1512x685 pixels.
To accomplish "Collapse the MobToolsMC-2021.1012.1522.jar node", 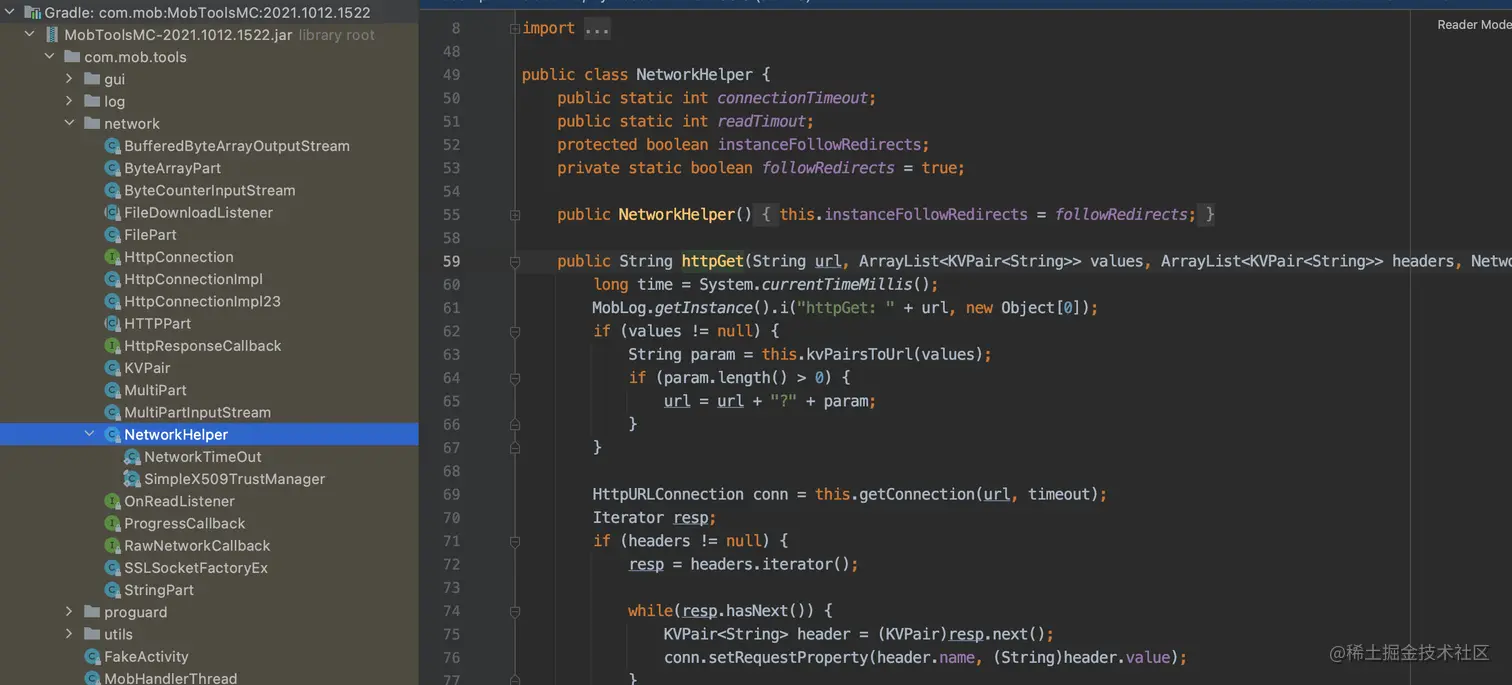I will tap(29, 35).
